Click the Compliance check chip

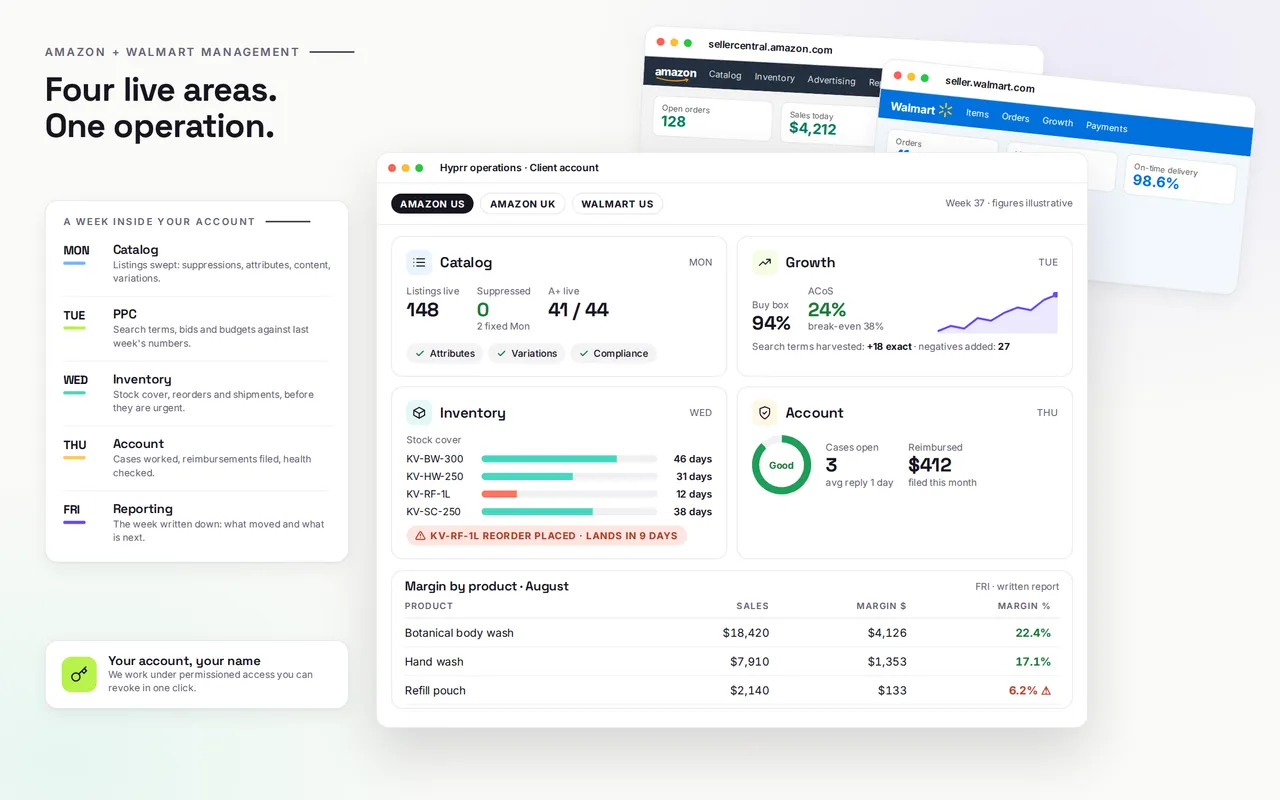(614, 353)
